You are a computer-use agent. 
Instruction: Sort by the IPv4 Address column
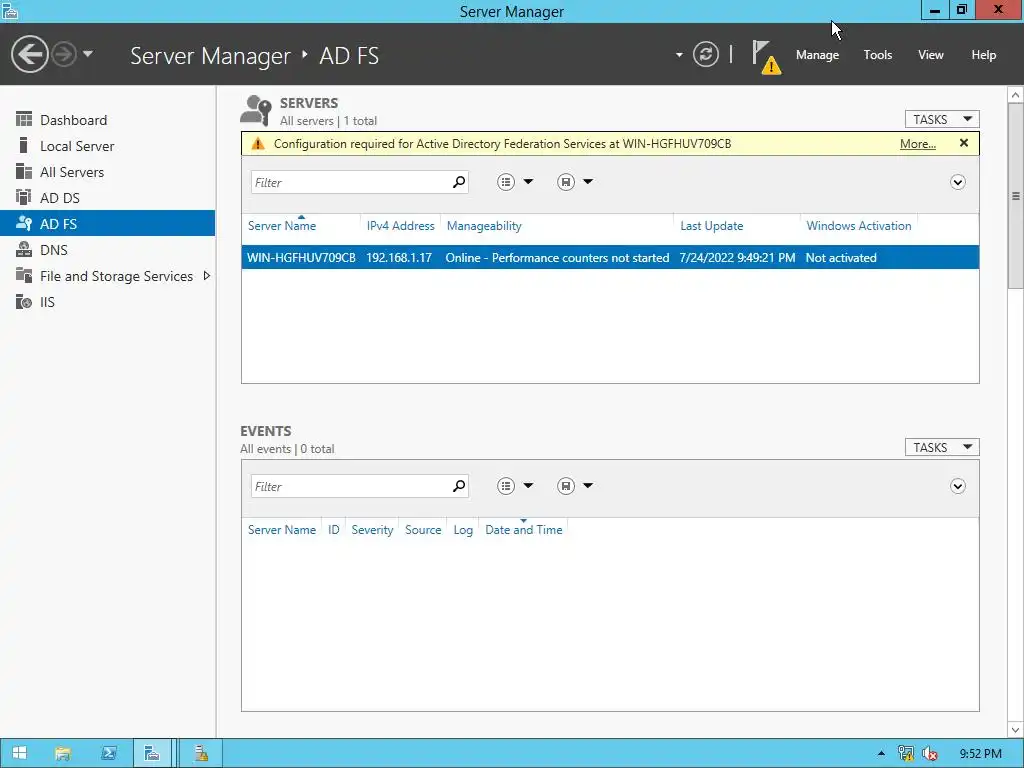point(400,226)
